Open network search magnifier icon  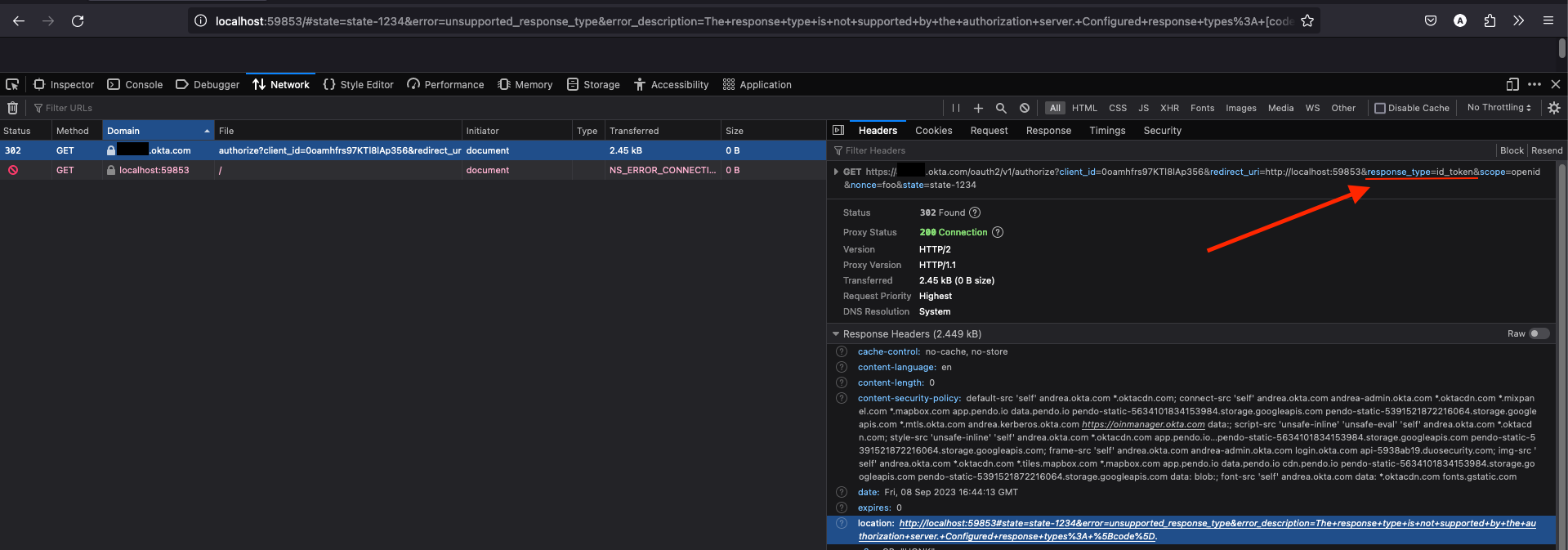(x=1001, y=108)
